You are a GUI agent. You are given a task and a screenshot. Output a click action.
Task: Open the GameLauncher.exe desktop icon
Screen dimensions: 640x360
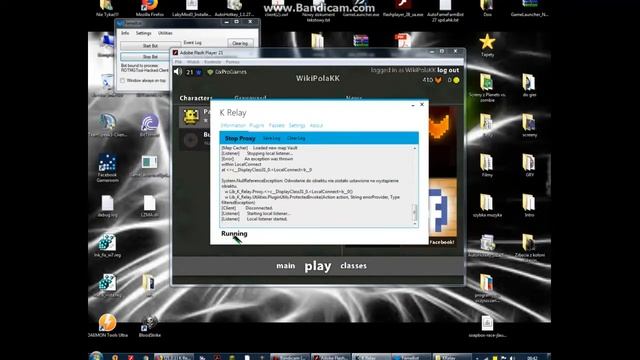pyautogui.click(x=361, y=8)
